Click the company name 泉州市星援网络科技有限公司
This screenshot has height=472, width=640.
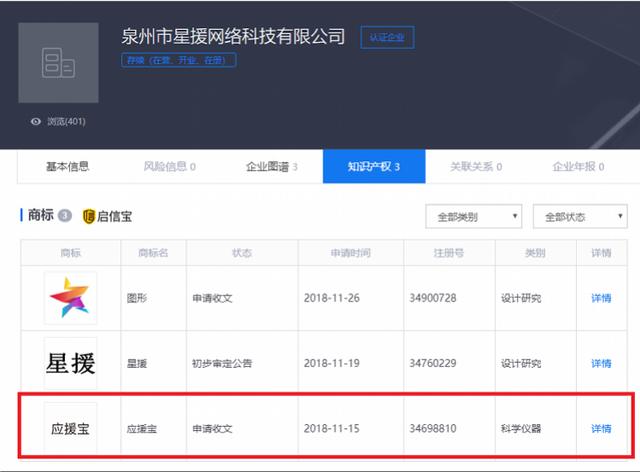click(x=233, y=36)
